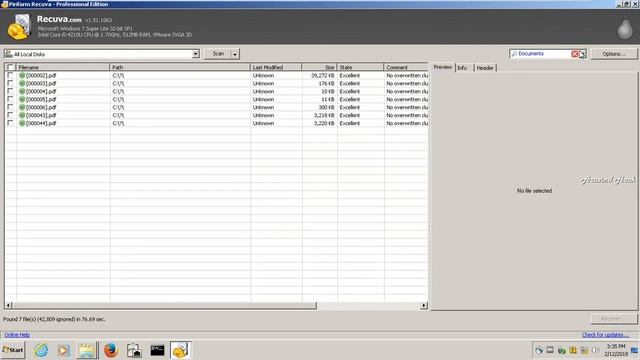Select the file [000003].pdf

pyautogui.click(x=41, y=83)
